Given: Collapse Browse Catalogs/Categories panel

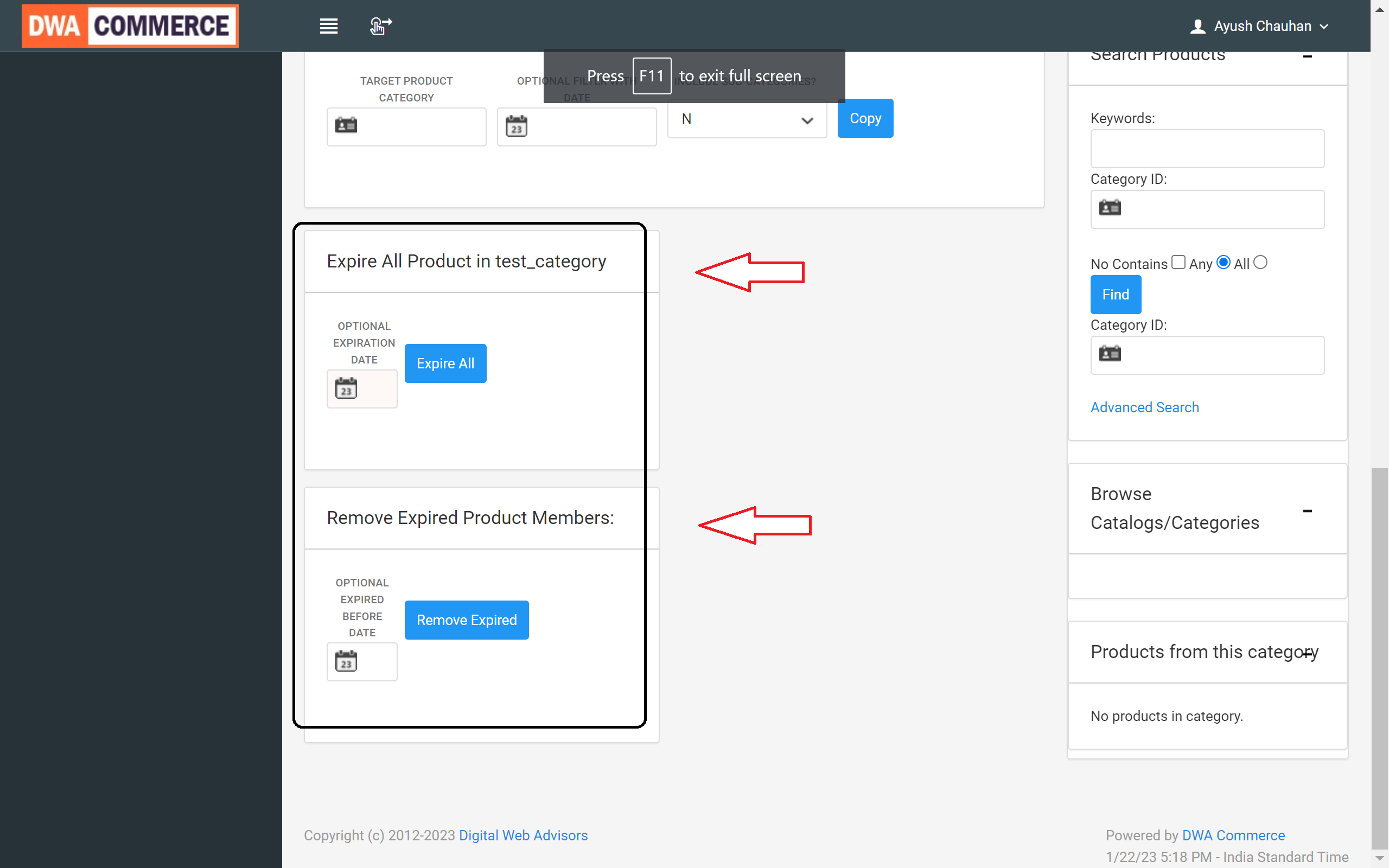Looking at the screenshot, I should tap(1307, 511).
